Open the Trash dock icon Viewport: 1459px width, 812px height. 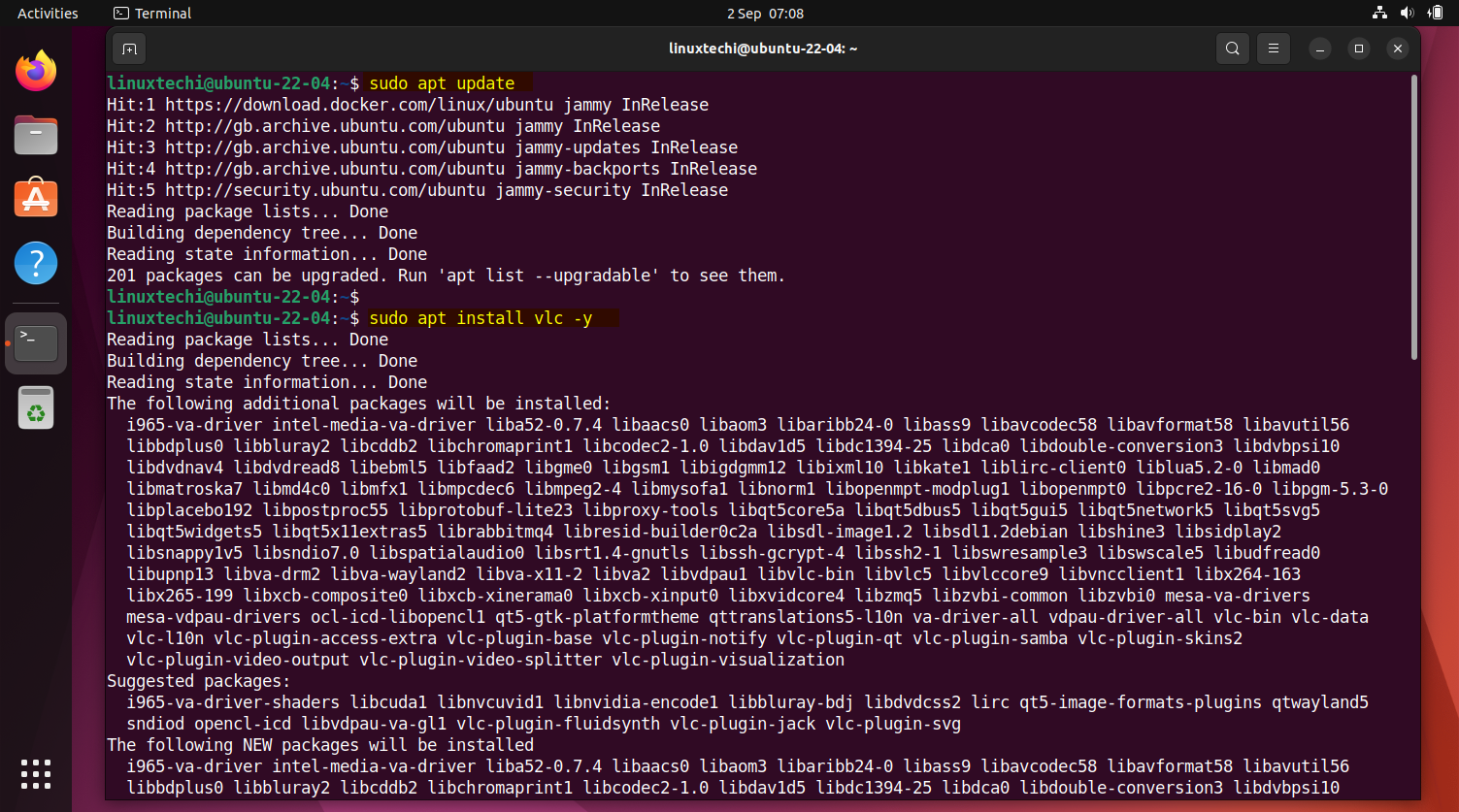[x=36, y=407]
